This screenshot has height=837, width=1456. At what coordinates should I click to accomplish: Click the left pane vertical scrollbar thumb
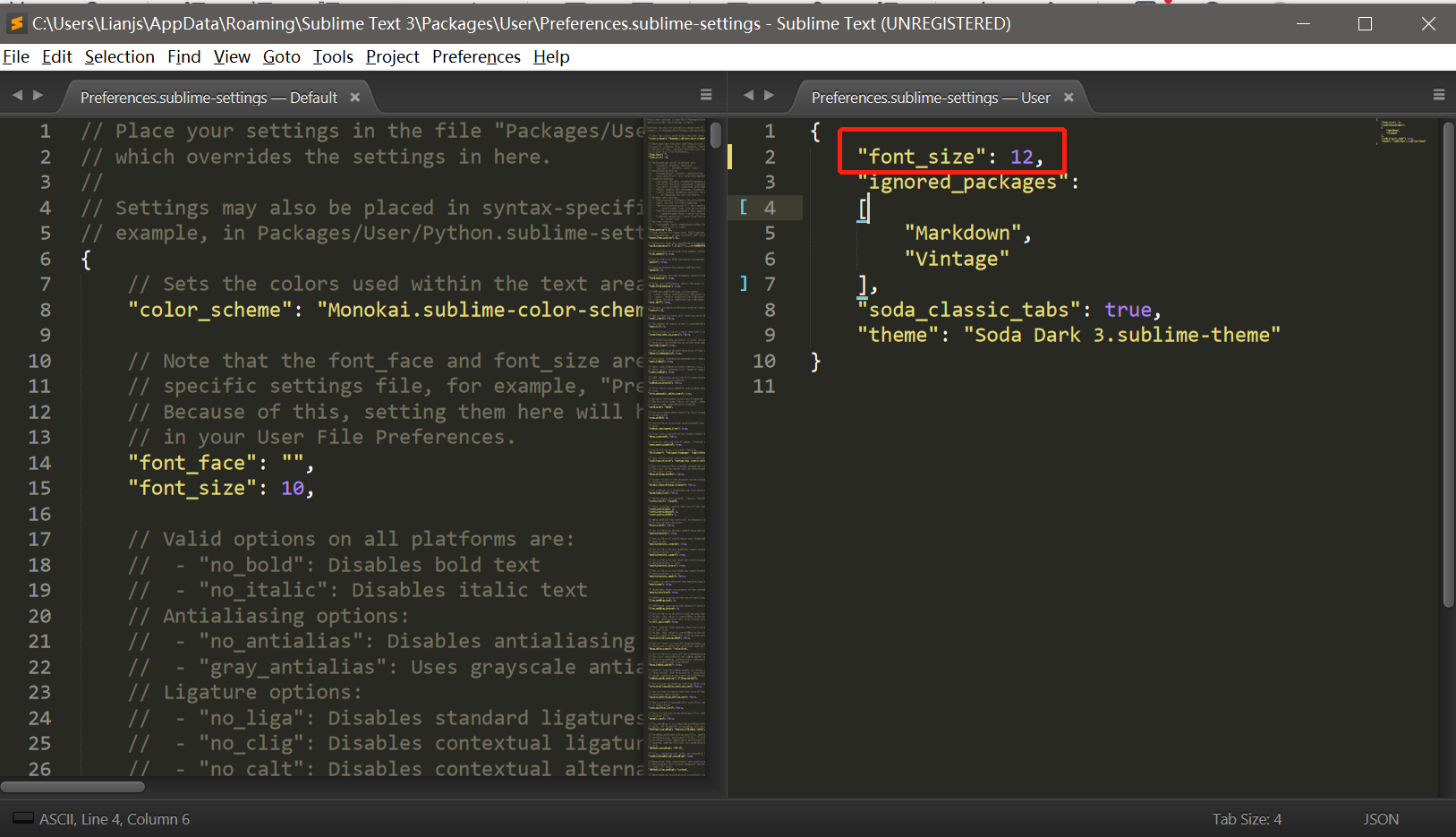pos(716,135)
